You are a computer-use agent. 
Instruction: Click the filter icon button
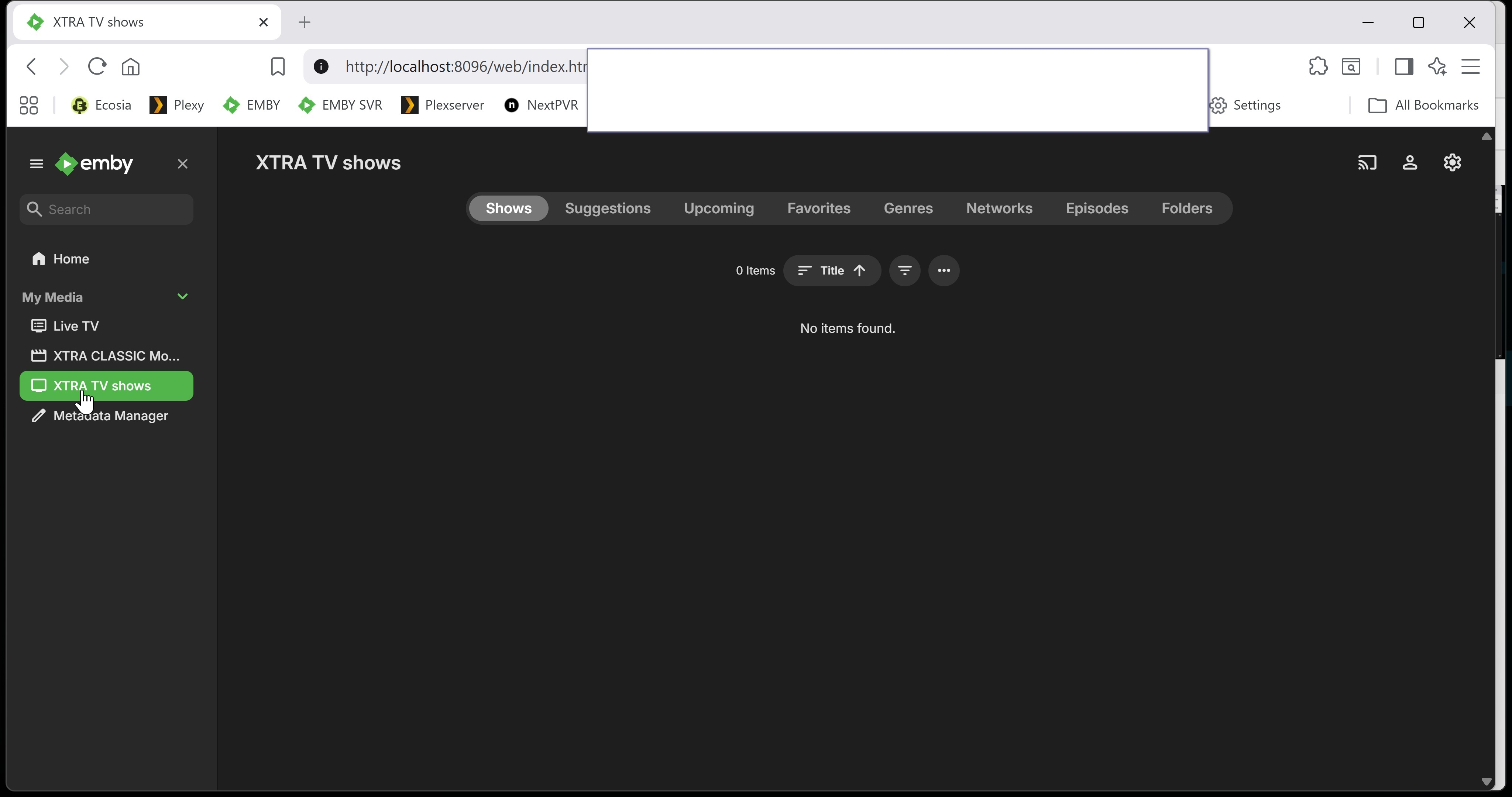(904, 270)
